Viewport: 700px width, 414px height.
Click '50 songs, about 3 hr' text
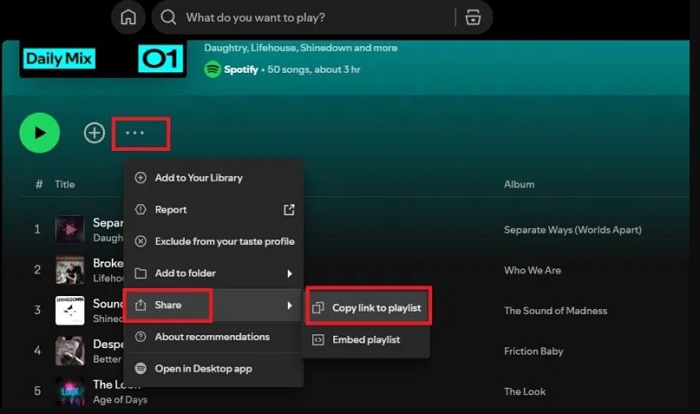coord(313,70)
